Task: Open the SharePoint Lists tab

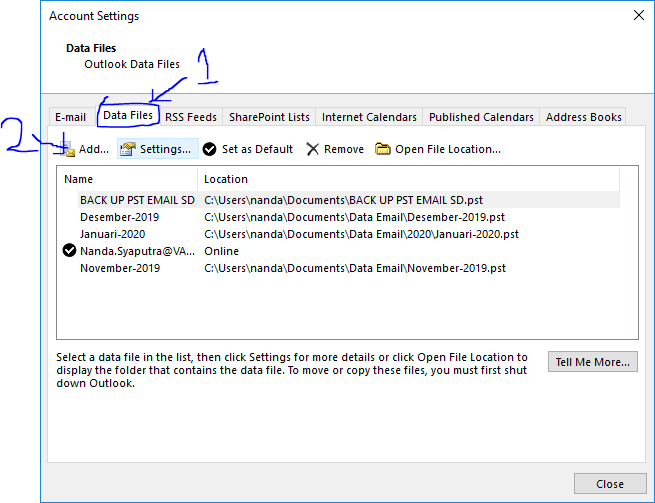Action: coord(269,117)
